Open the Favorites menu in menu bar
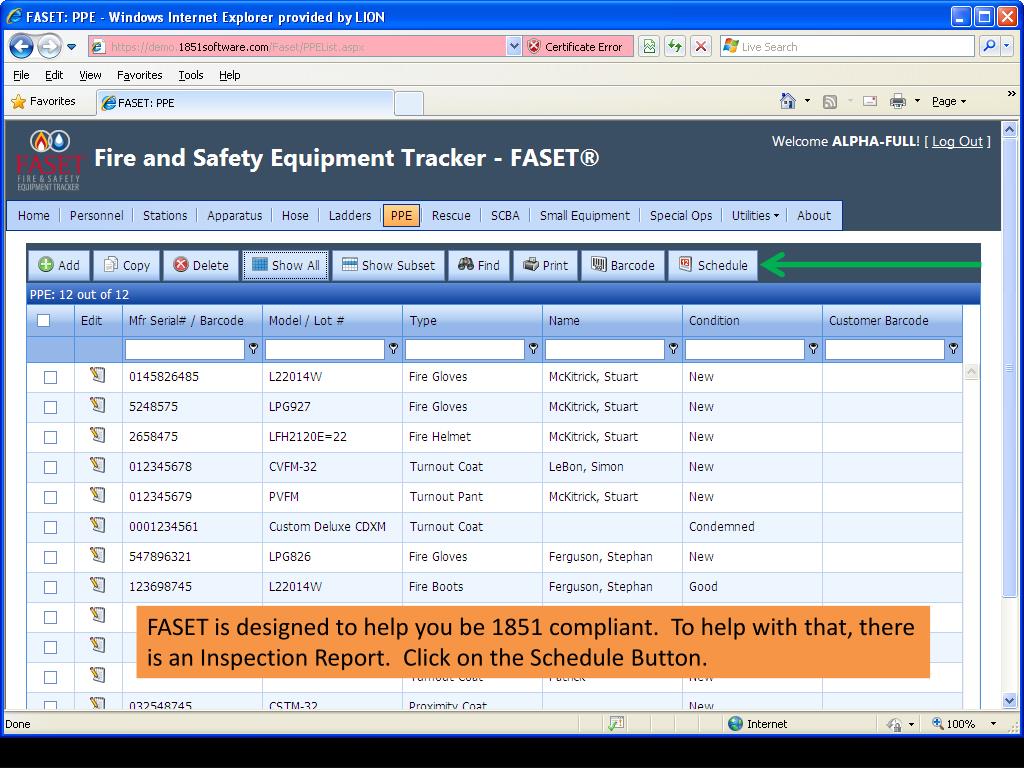This screenshot has width=1024, height=768. click(139, 75)
